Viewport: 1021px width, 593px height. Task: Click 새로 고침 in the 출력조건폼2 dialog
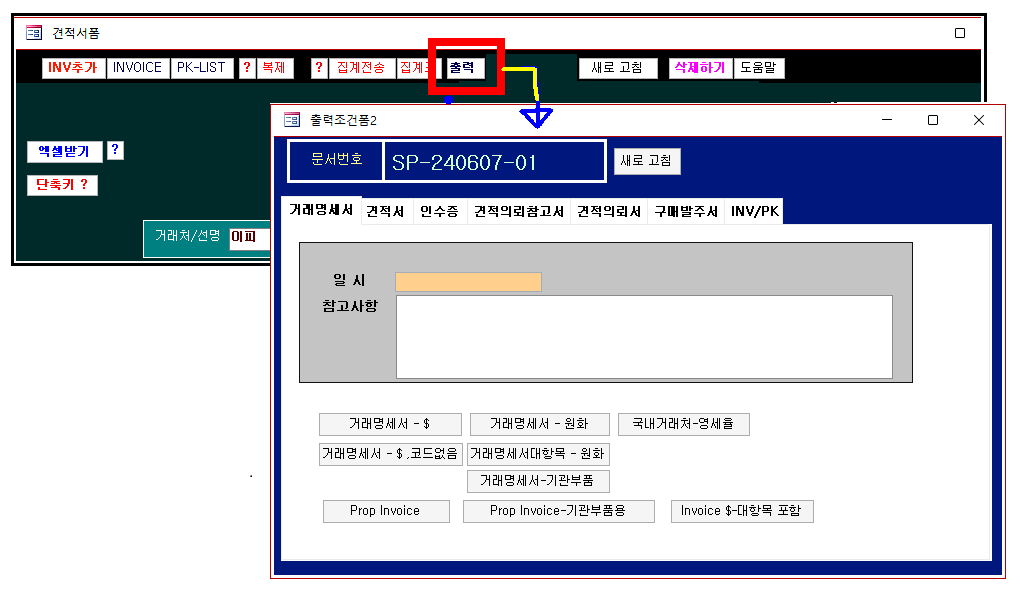[x=646, y=161]
